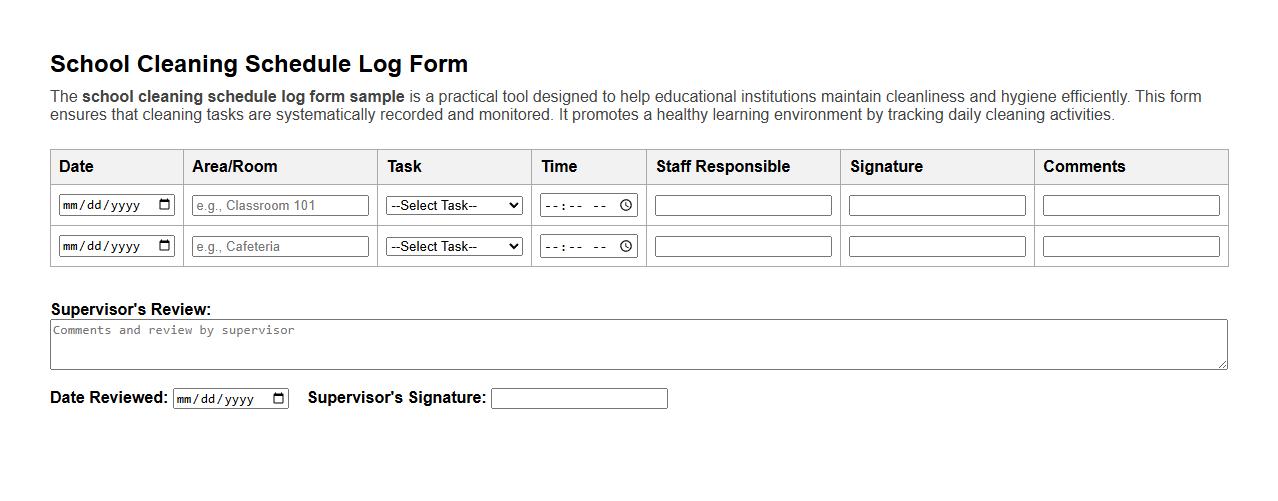Expand the second row Select Task dropdown
1278x501 pixels.
[x=454, y=246]
